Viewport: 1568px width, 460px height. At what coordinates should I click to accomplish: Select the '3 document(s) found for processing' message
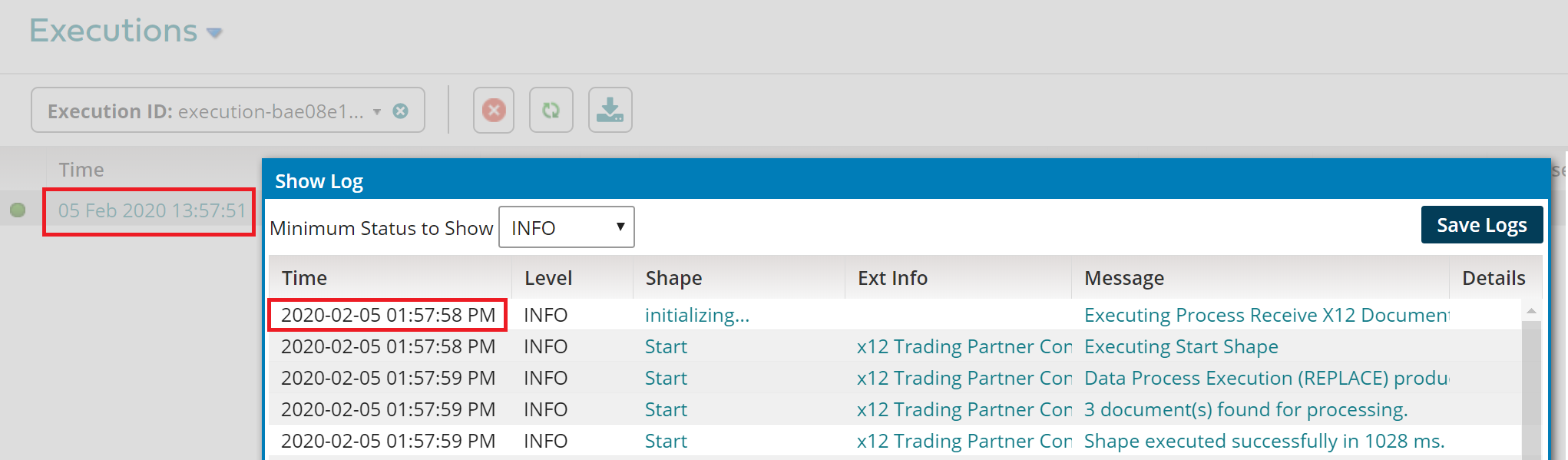(1245, 410)
